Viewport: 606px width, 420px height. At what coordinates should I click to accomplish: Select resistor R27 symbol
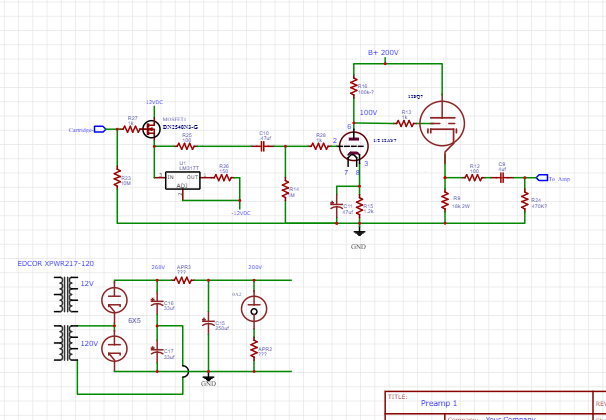click(132, 129)
